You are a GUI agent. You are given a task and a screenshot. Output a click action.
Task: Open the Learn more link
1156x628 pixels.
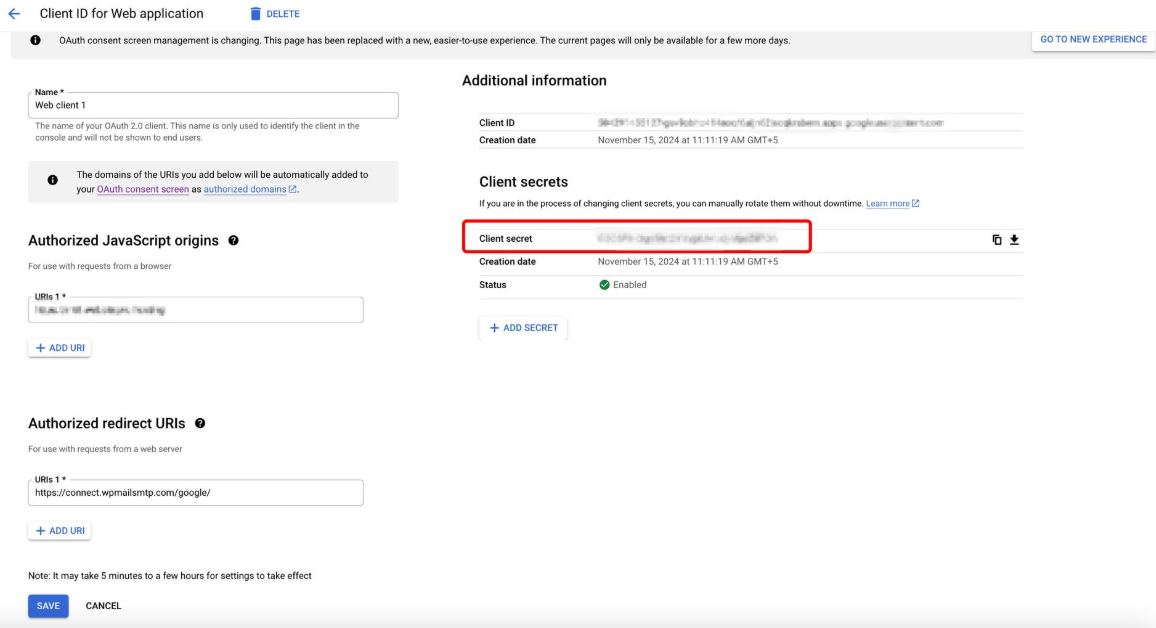888,204
